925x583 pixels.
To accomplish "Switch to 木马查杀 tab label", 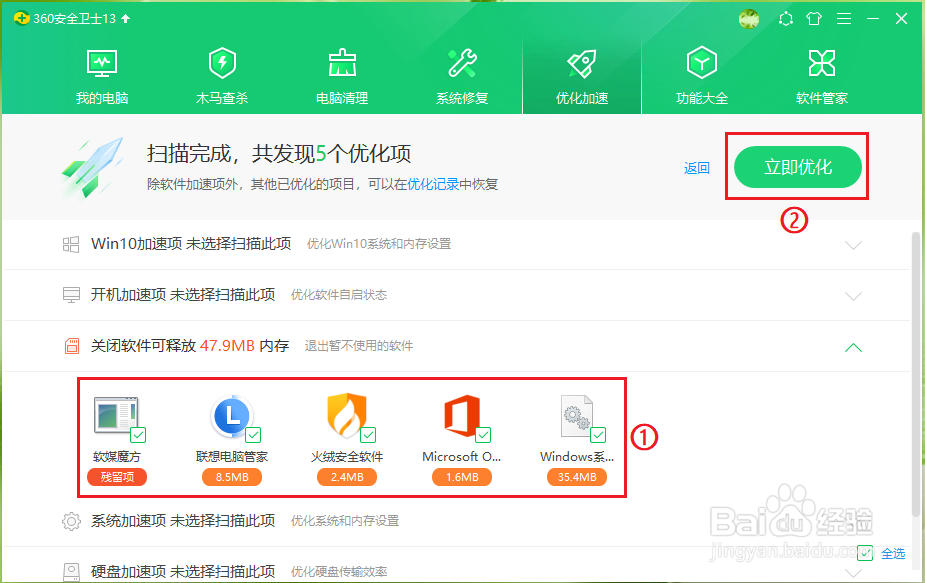I will click(222, 98).
